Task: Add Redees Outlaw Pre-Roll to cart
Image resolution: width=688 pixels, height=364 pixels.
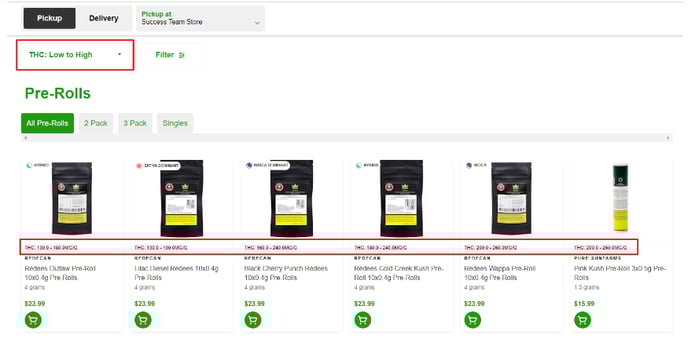Action: click(33, 320)
